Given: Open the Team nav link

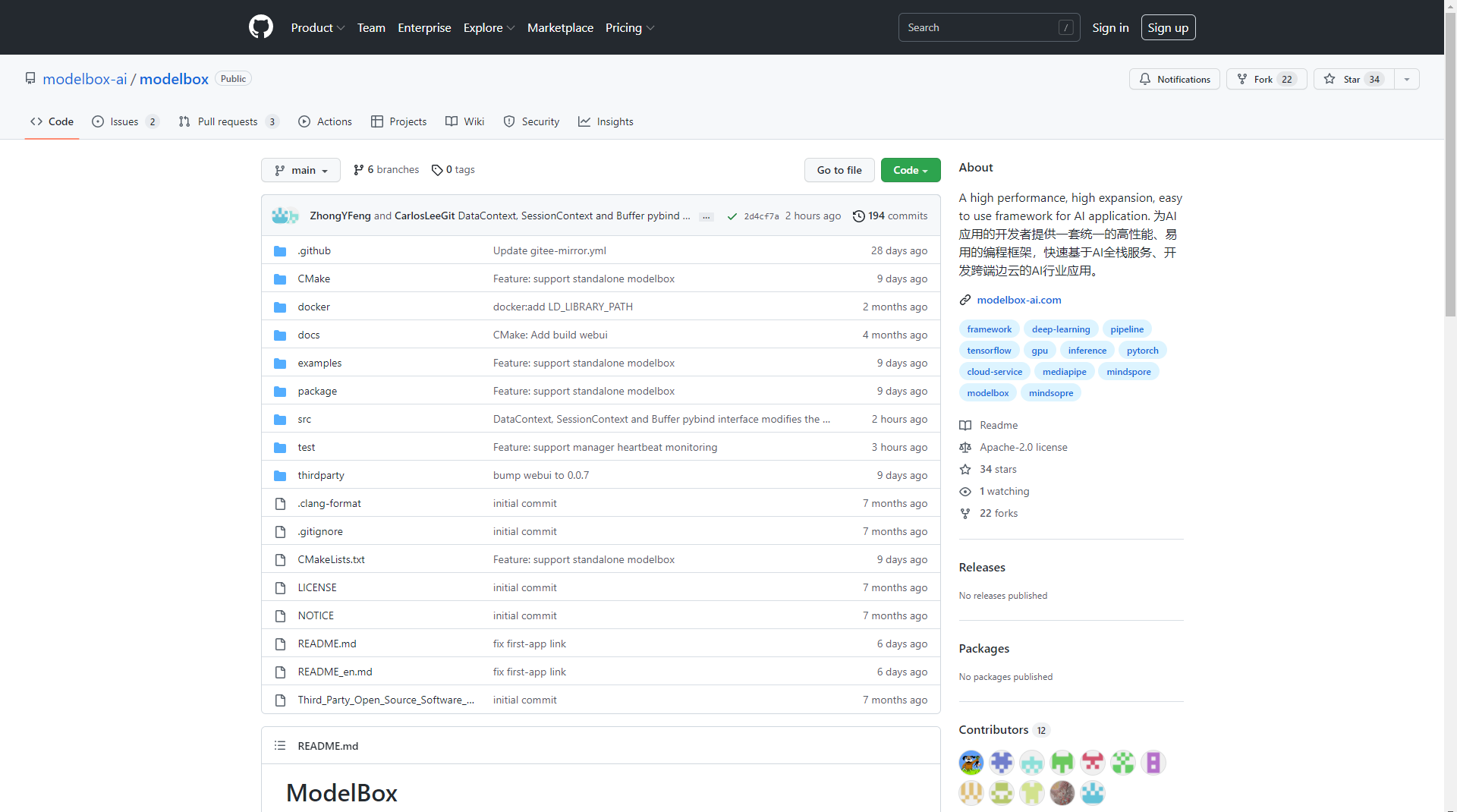Looking at the screenshot, I should pyautogui.click(x=371, y=27).
